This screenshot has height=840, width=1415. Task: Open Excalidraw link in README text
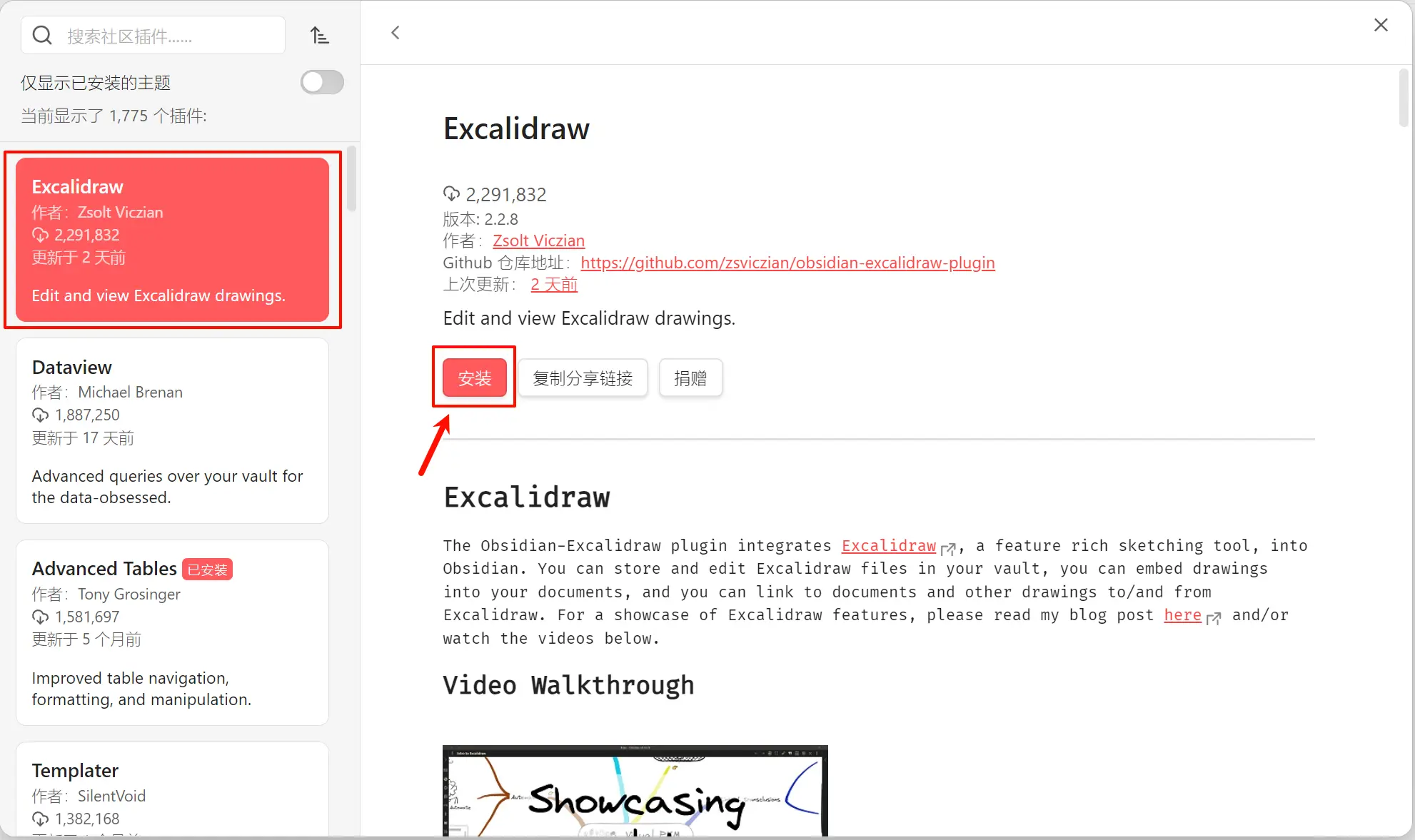[888, 545]
